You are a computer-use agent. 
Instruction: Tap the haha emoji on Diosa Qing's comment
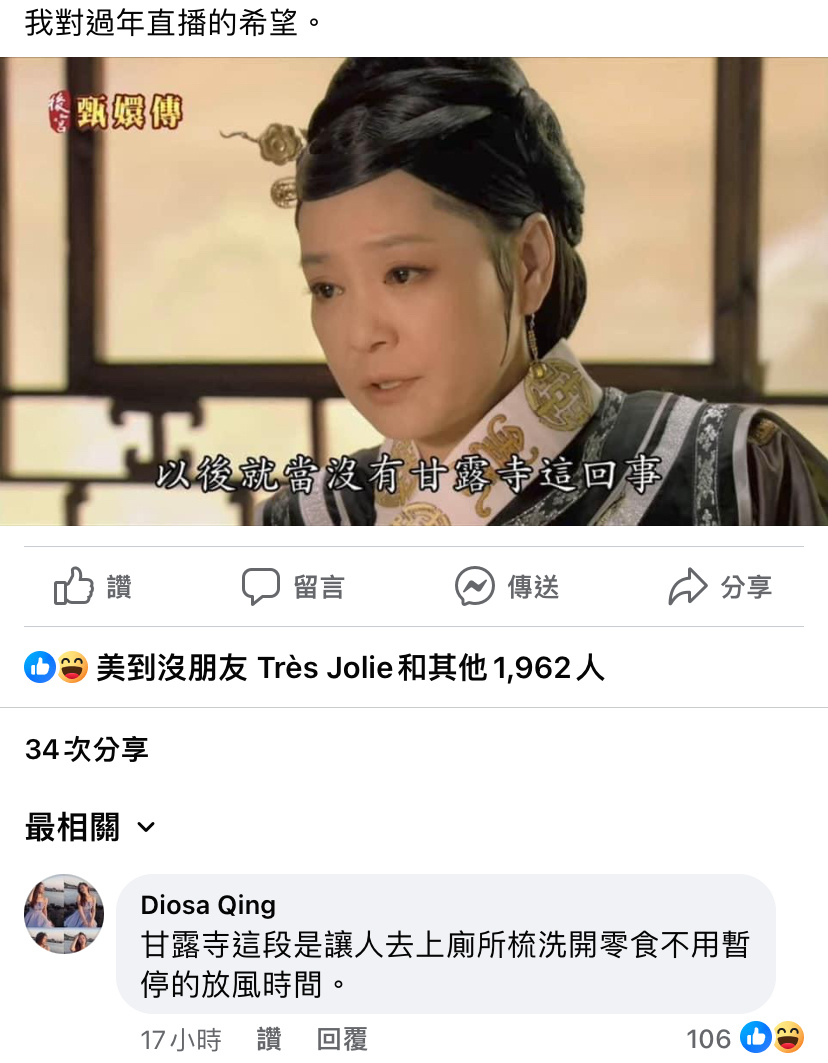(x=789, y=1037)
